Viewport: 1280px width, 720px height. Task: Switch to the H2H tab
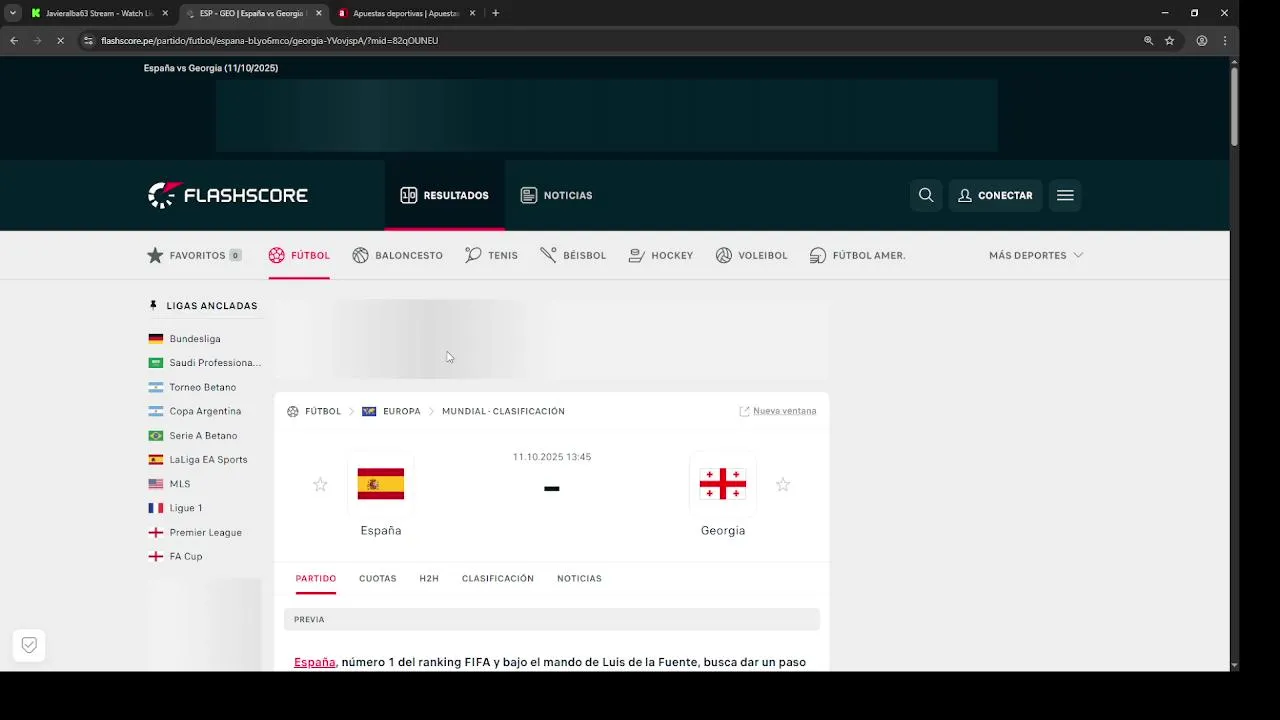point(429,578)
